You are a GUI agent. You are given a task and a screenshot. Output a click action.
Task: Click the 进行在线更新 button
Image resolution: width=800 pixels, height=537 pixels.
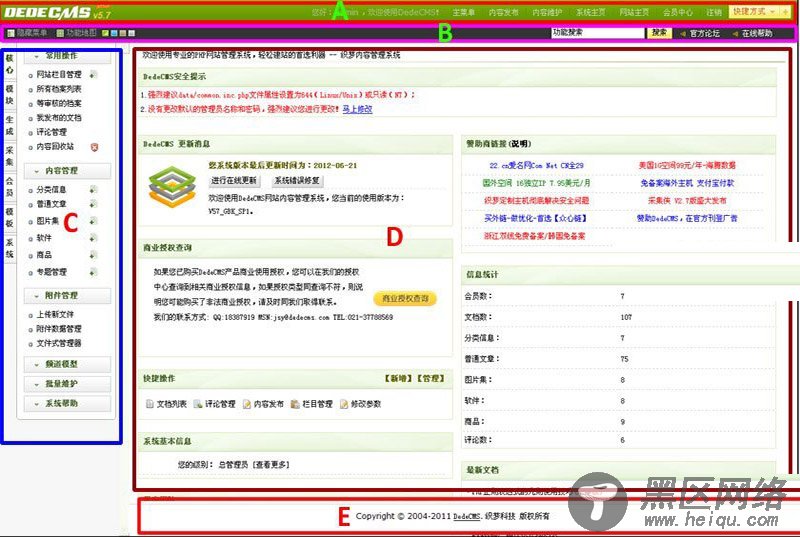point(234,181)
